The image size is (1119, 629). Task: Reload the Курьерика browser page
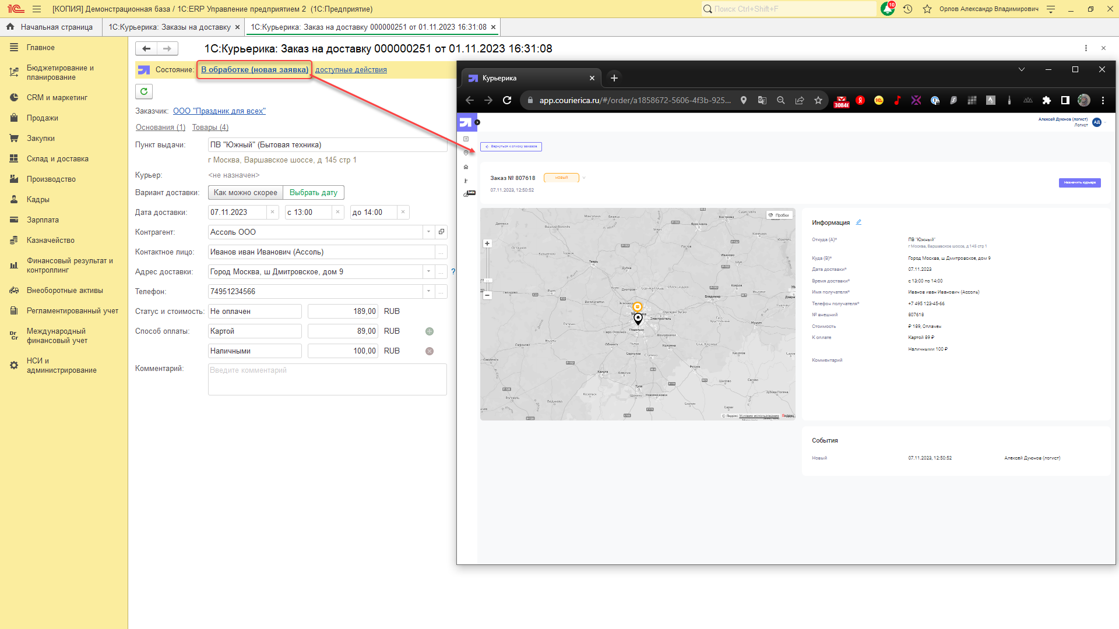[507, 100]
